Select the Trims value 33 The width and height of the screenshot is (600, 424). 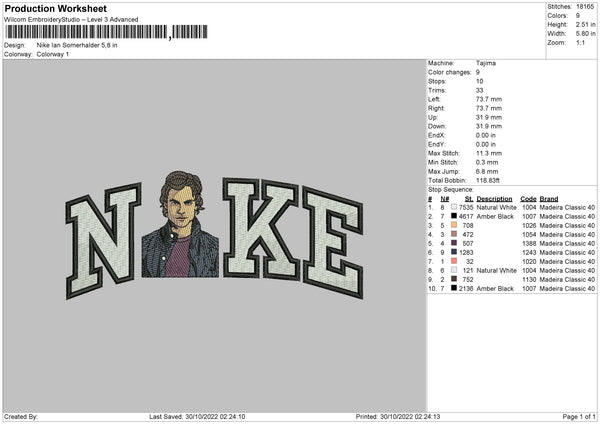point(479,90)
